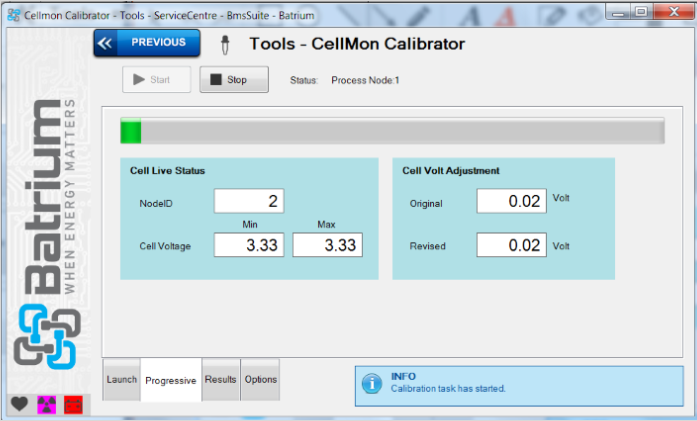Click the 'Status:' label

pos(304,80)
